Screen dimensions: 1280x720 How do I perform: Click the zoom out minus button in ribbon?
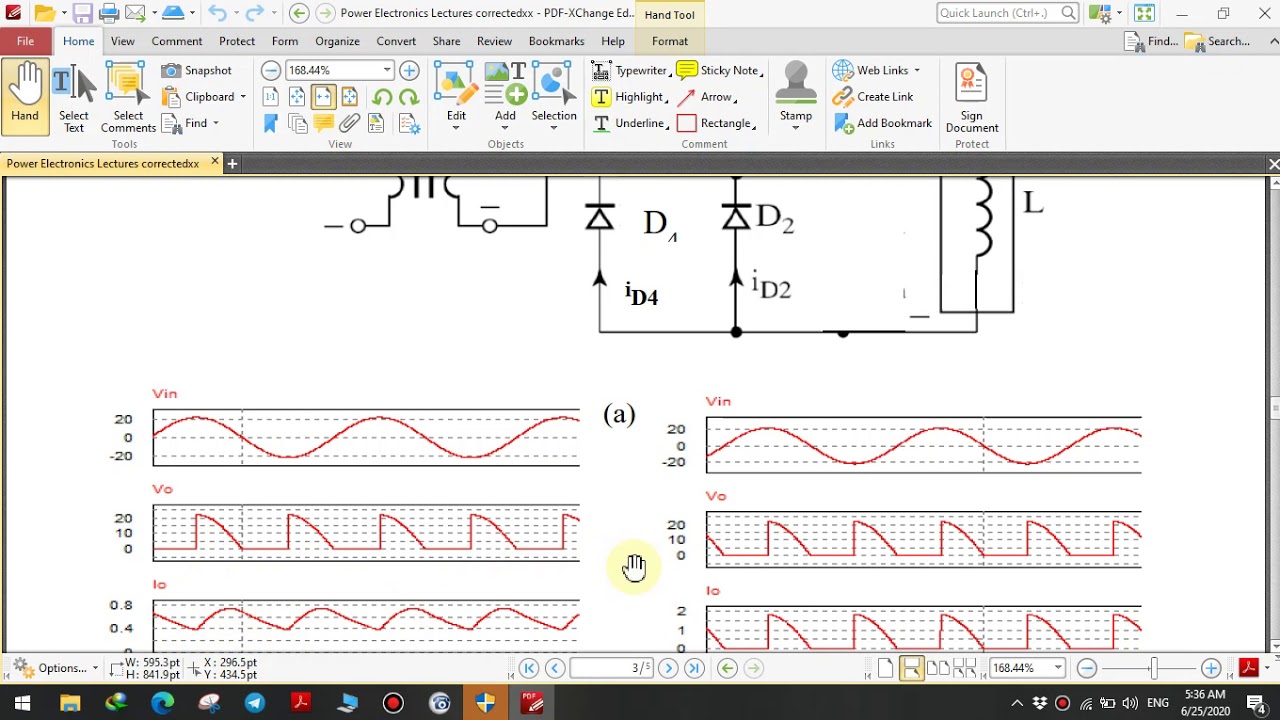pyautogui.click(x=271, y=70)
